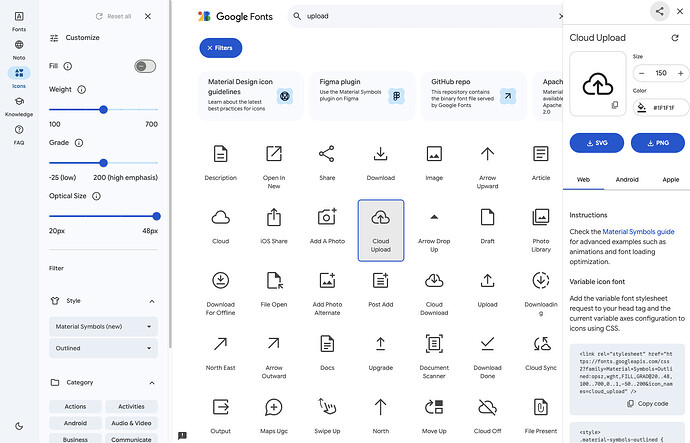690x443 pixels.
Task: Switch to the Android tab
Action: click(627, 179)
